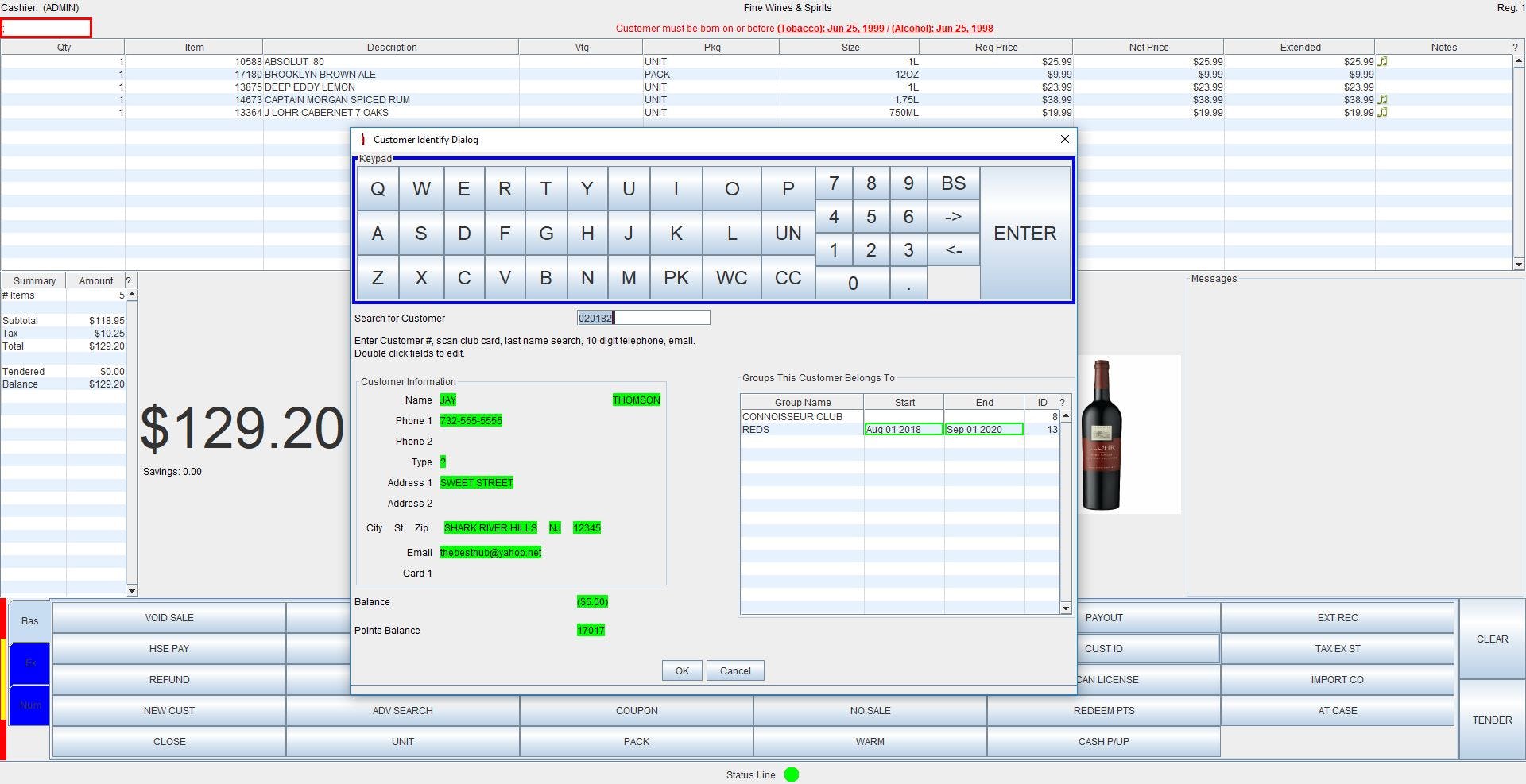Switch to the Num keypad mode
Image resolution: width=1526 pixels, height=784 pixels.
pos(29,705)
